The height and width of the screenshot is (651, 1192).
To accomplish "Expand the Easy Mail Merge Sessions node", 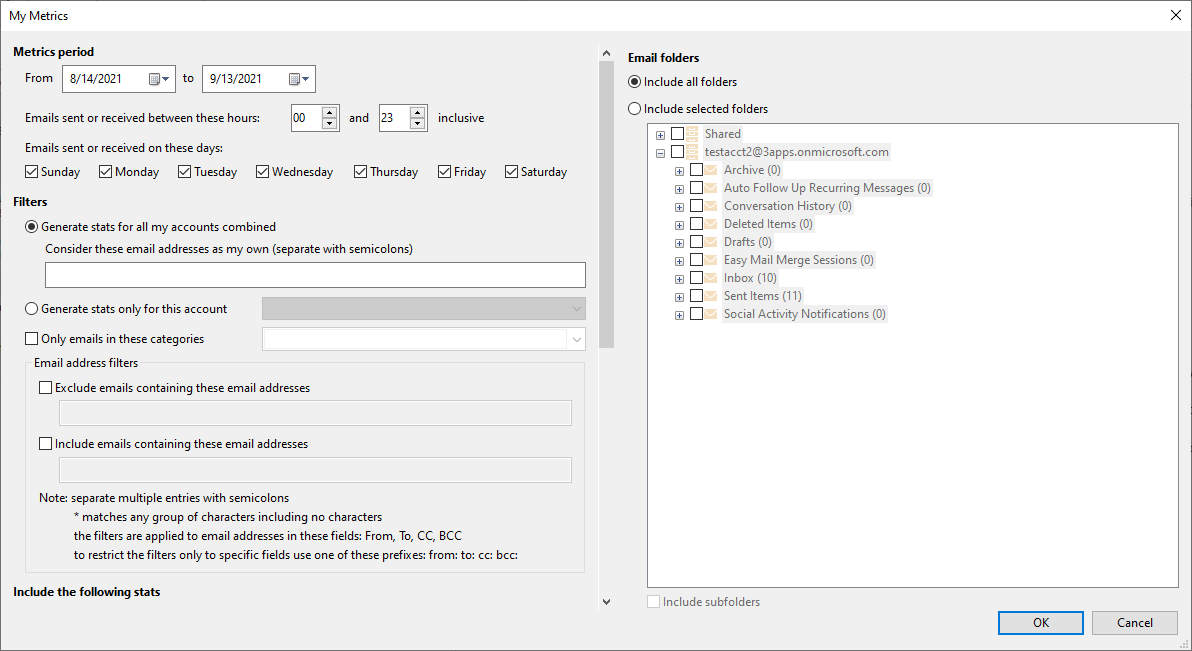I will tap(680, 262).
